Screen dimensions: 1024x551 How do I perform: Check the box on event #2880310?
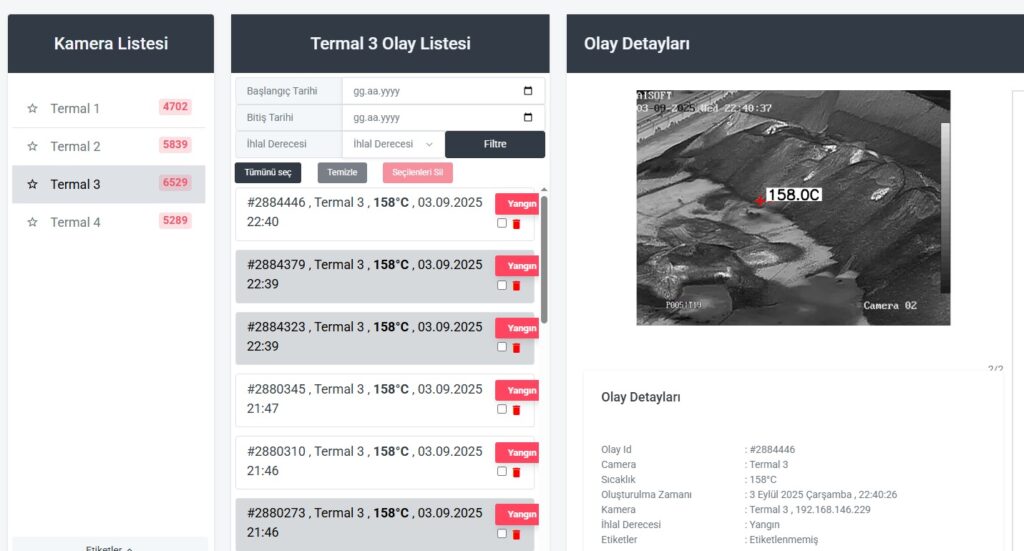point(502,472)
